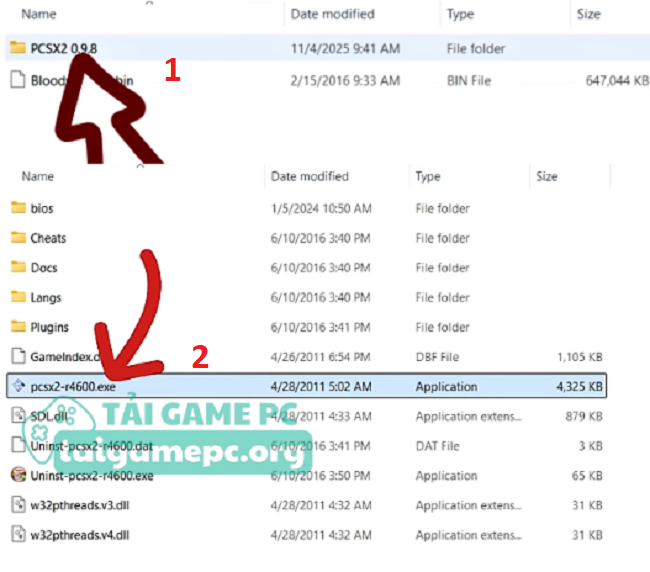
Task: Click the '2/15/2016 9:33 AM' date cell
Action: click(345, 80)
